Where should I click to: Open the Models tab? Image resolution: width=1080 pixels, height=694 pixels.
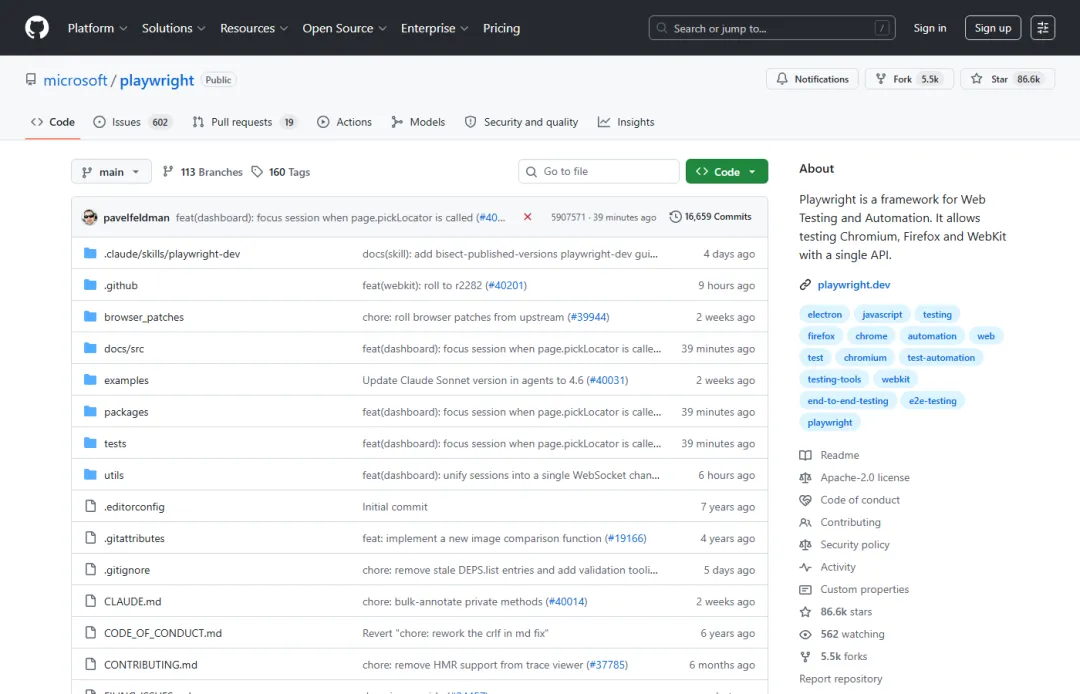[x=418, y=122]
